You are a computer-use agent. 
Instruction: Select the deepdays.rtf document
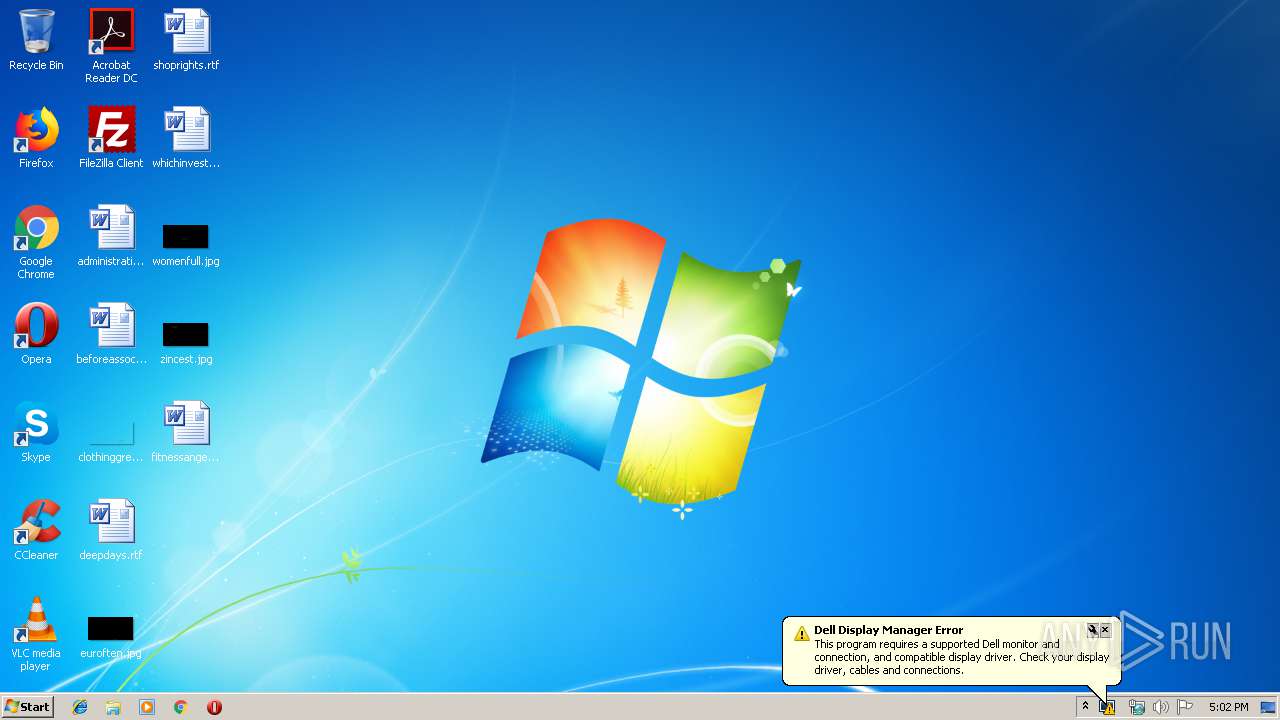pos(111,530)
